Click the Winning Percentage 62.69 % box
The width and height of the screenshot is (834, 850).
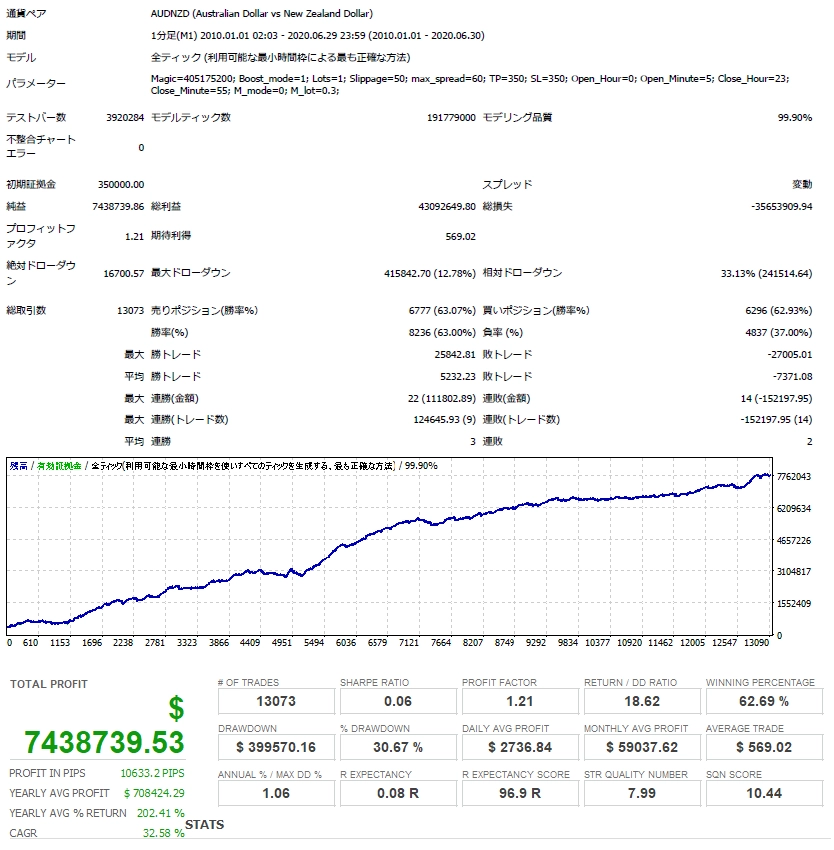[764, 701]
